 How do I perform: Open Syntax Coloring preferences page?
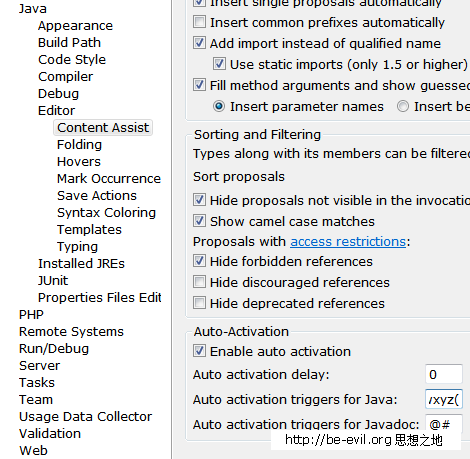(x=106, y=213)
